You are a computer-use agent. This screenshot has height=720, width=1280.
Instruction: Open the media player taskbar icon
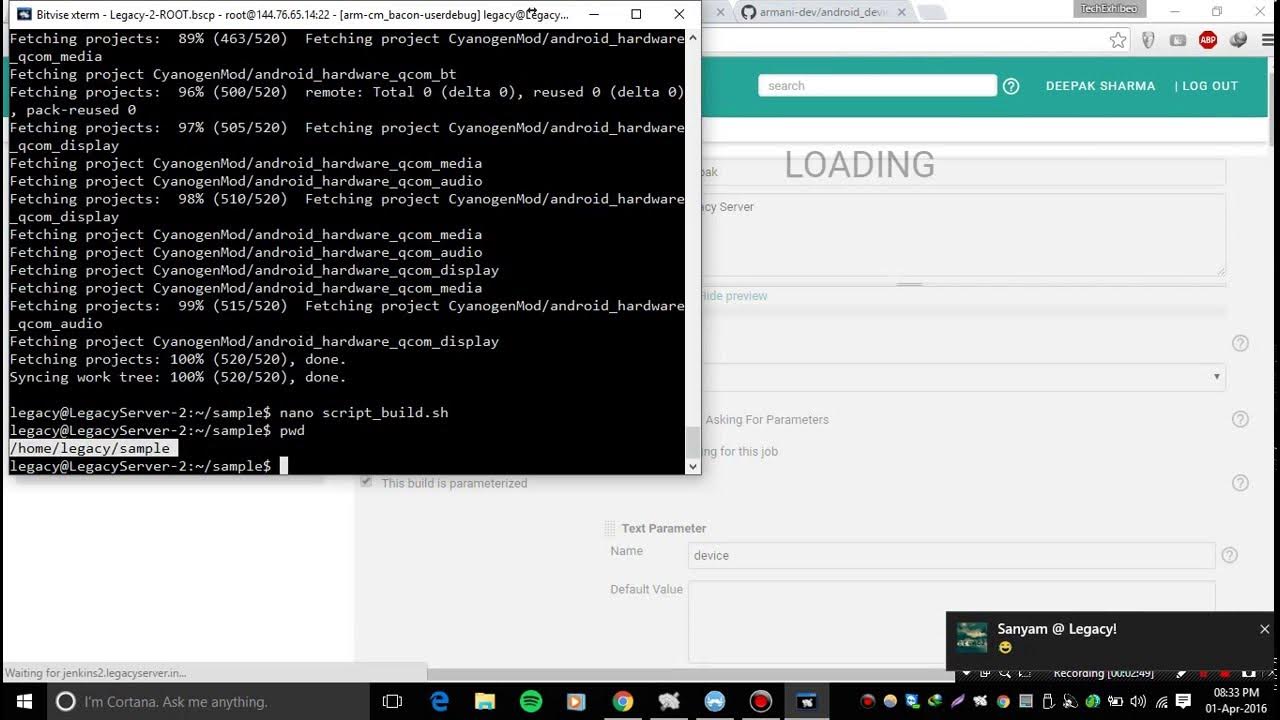pos(576,702)
